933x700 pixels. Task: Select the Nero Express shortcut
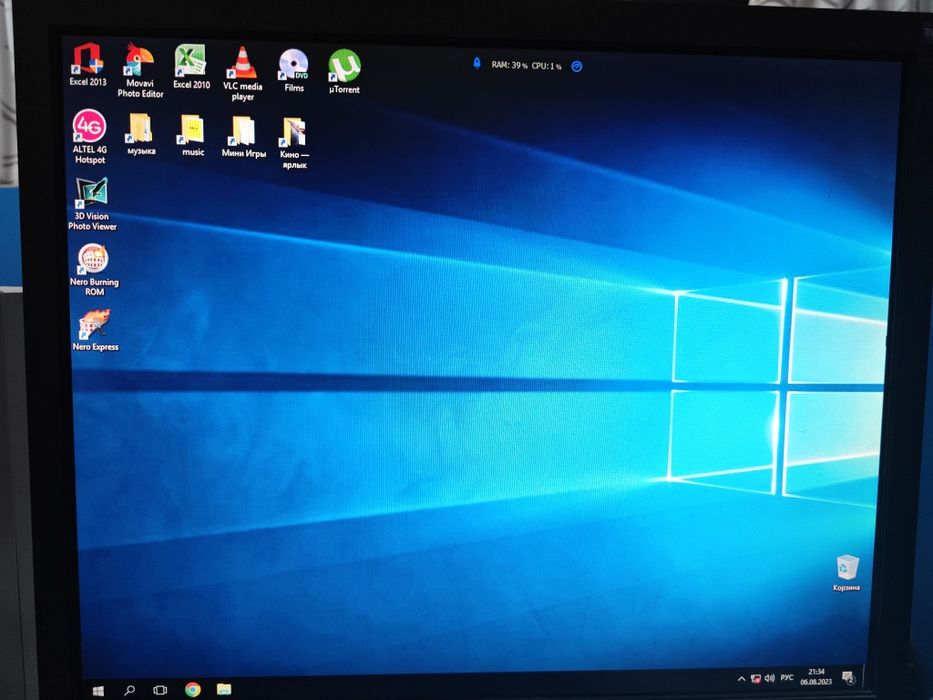(95, 330)
